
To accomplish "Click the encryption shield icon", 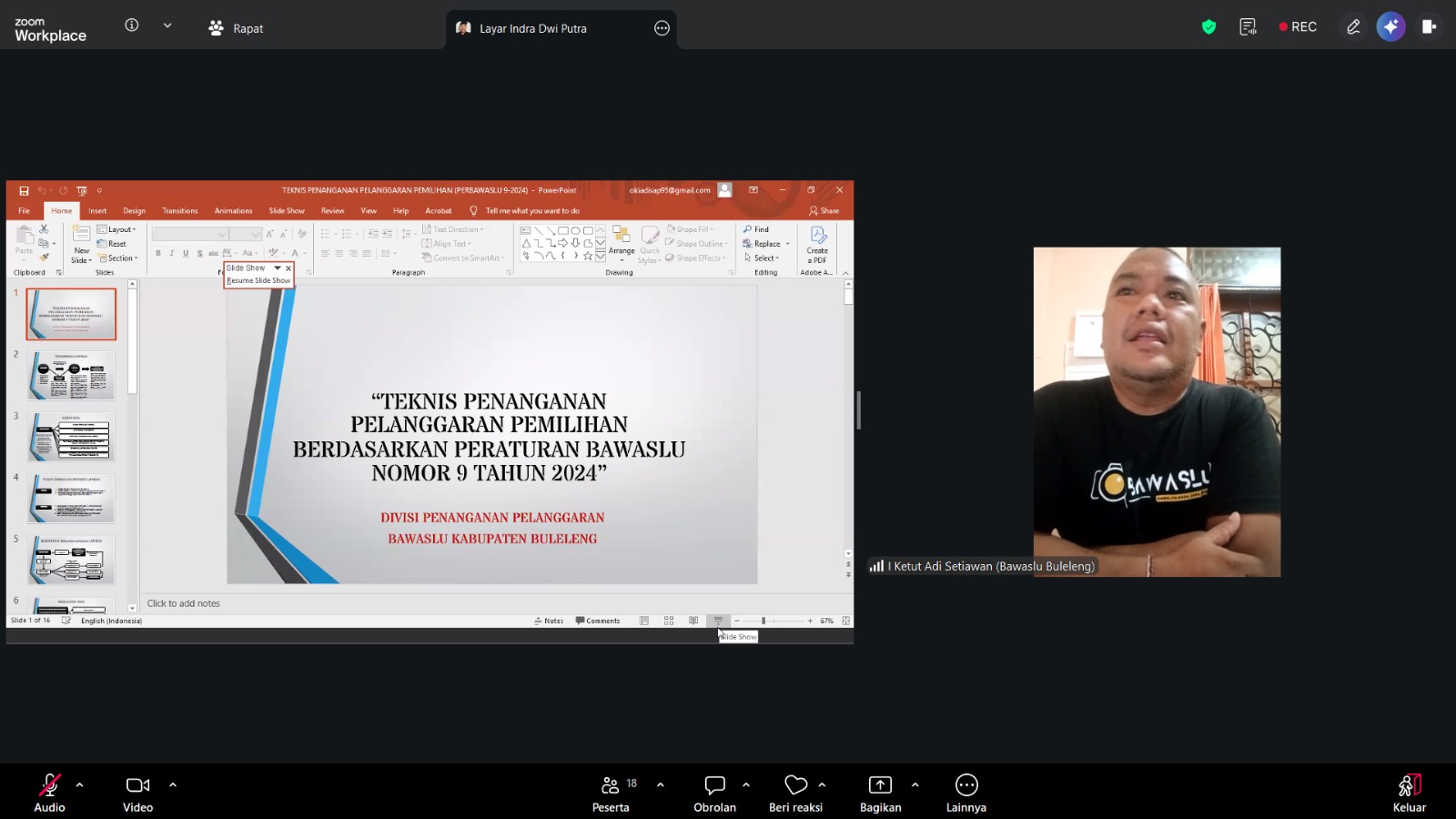I will tap(1208, 27).
